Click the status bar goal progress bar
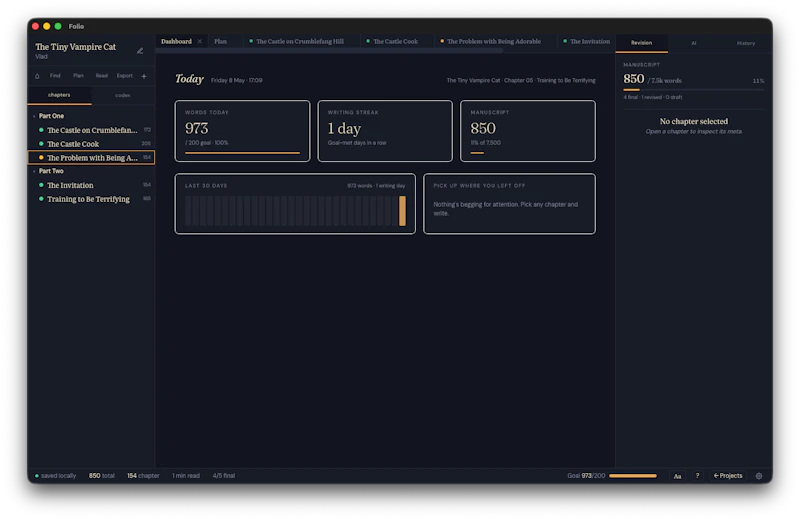 [x=633, y=476]
